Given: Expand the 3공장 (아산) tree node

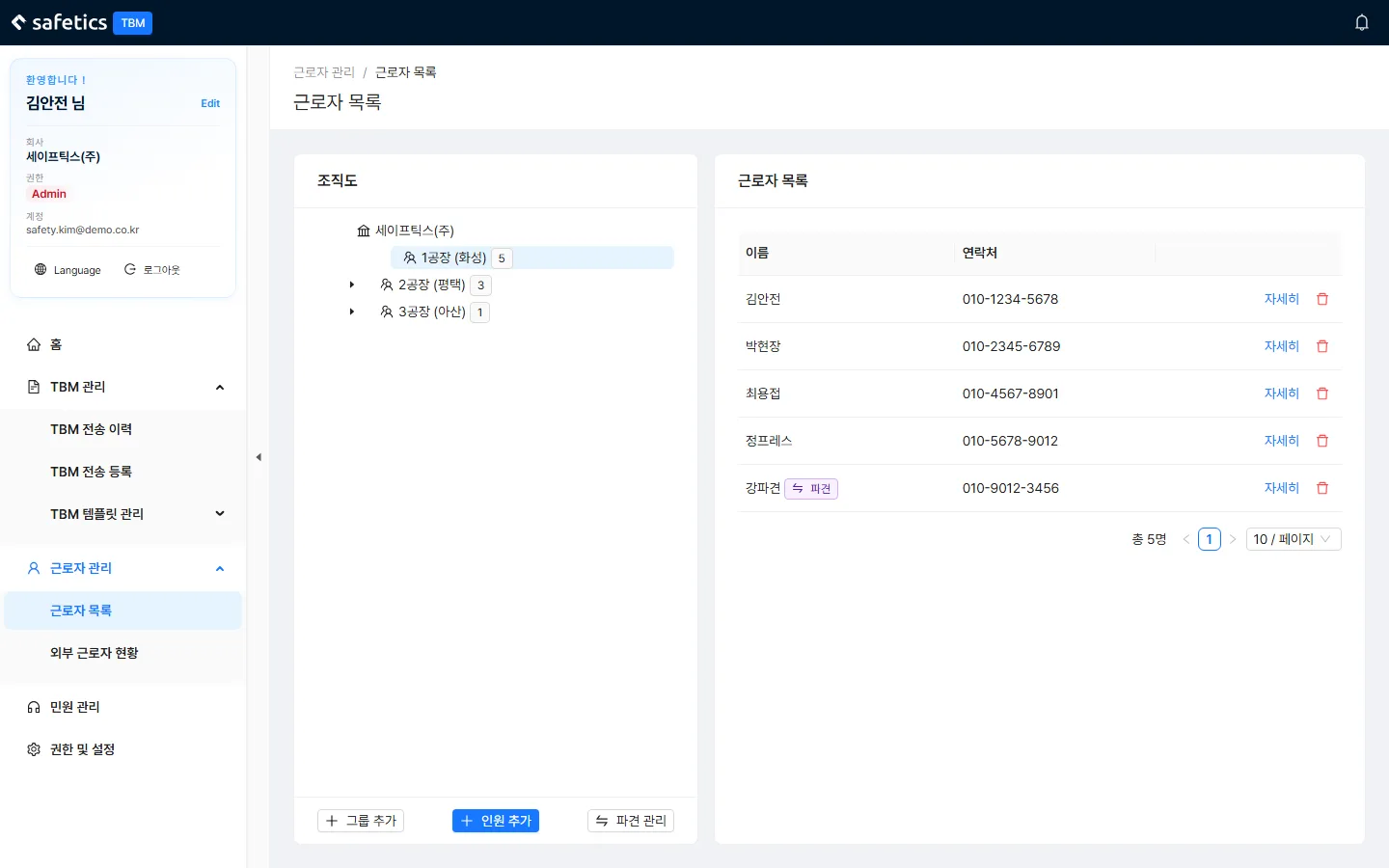Looking at the screenshot, I should [x=352, y=312].
